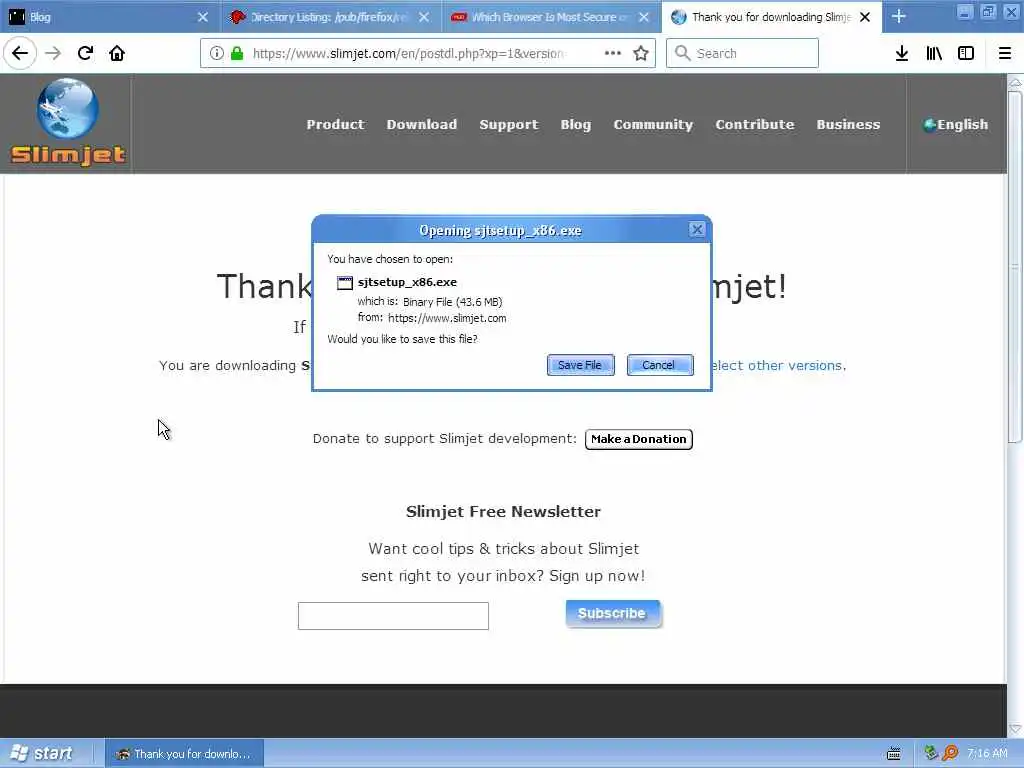Open the Firefox home page
1024x768 pixels.
(117, 53)
